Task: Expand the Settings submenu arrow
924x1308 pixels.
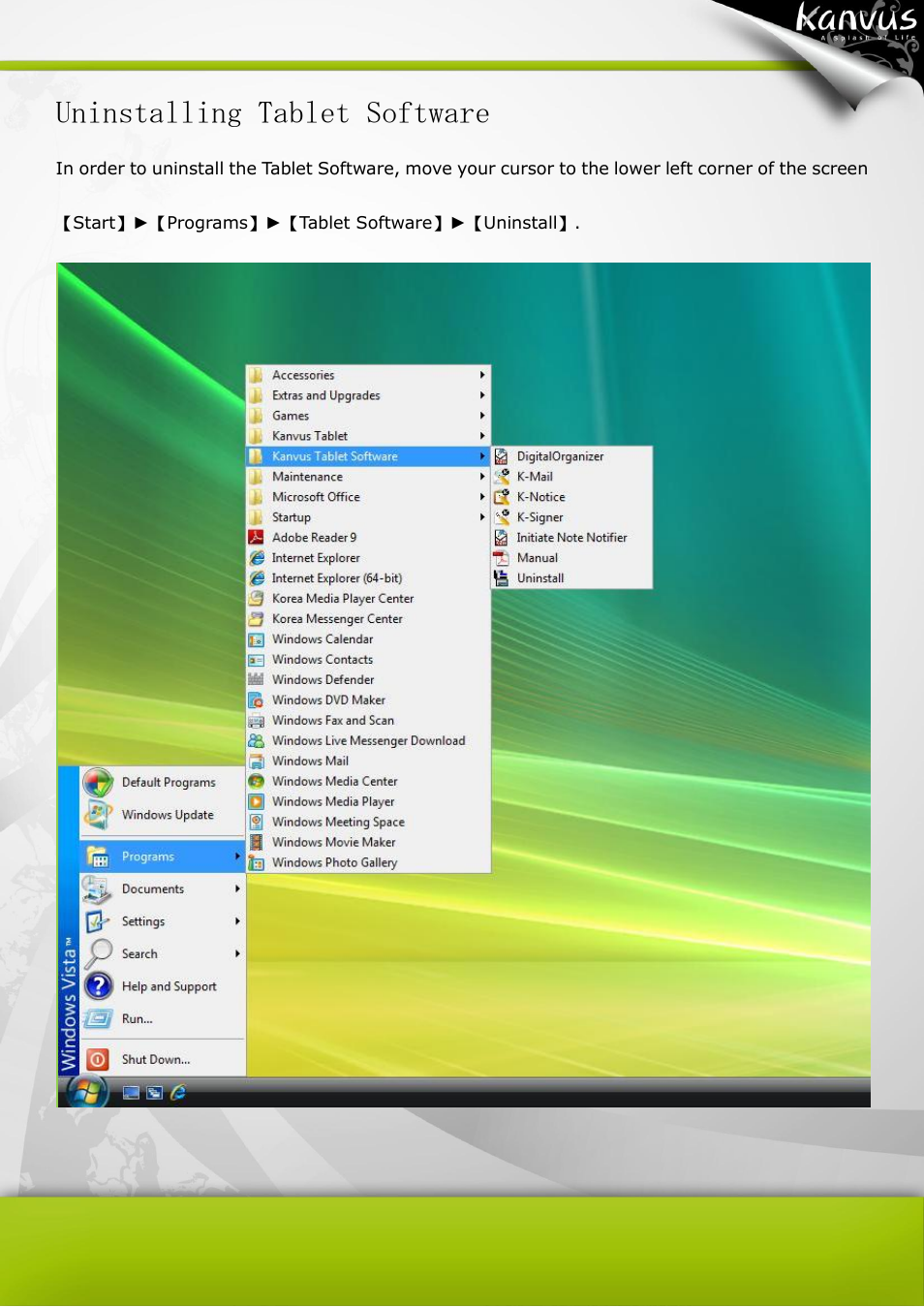Action: click(237, 921)
